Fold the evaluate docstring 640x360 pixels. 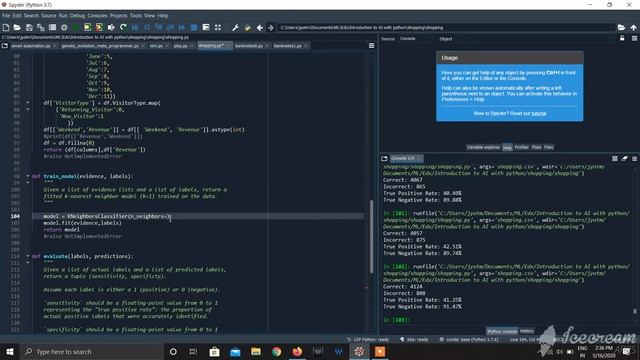[x=28, y=262]
